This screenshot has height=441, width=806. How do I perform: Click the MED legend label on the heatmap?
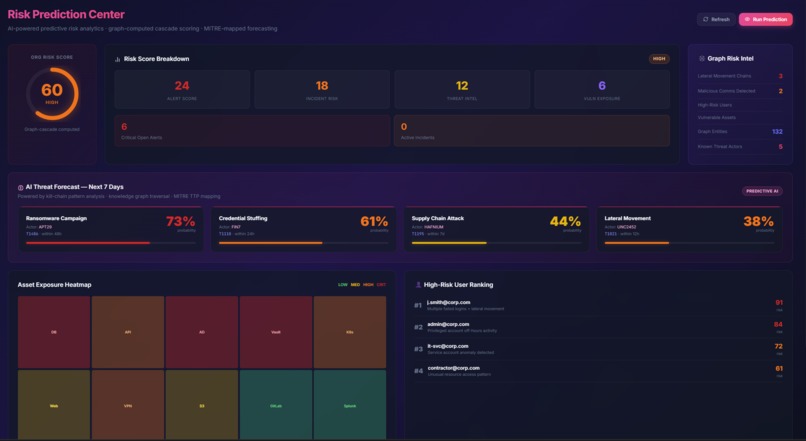pos(355,285)
